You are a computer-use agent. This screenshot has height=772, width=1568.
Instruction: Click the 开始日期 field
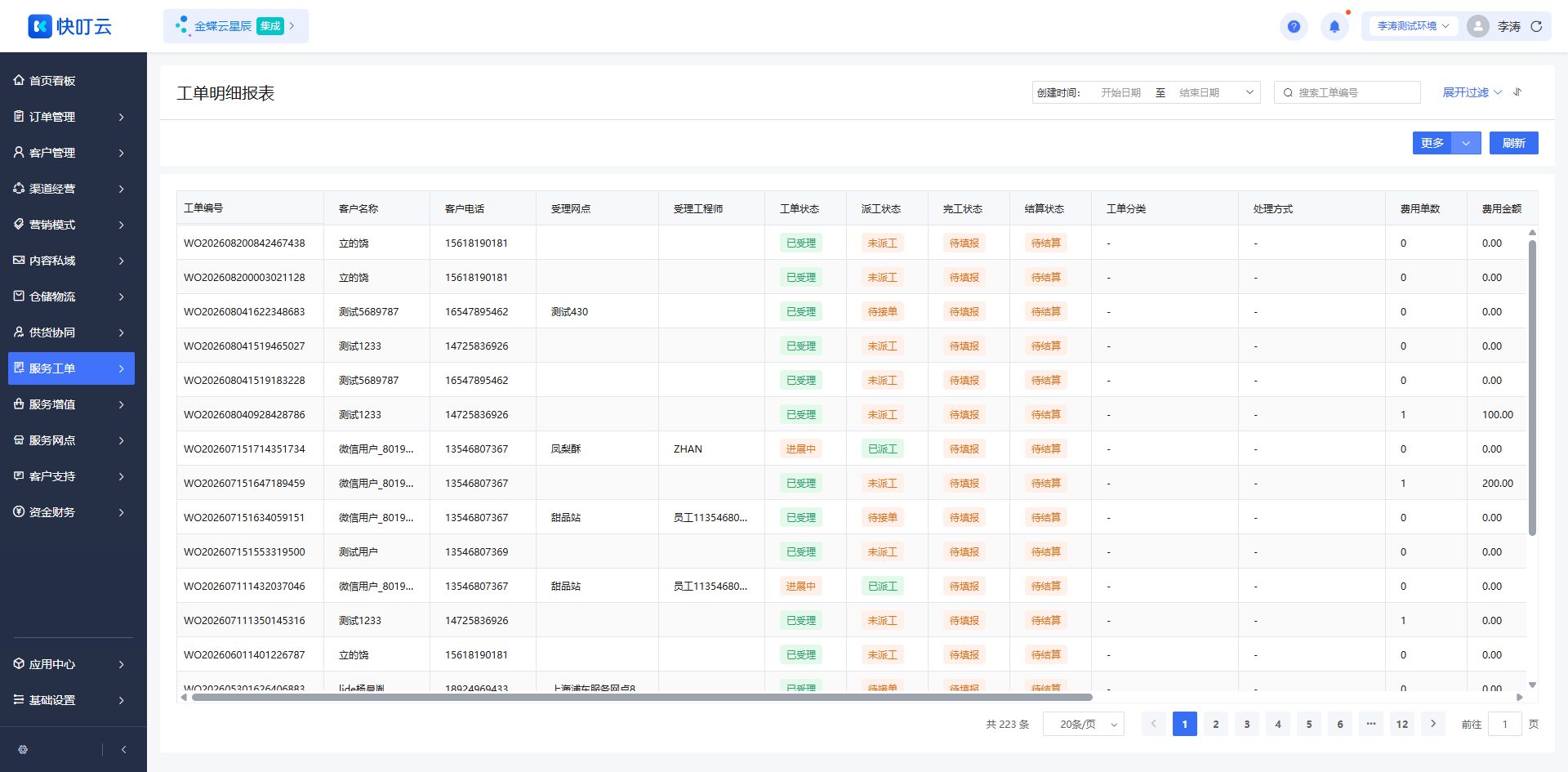tap(1120, 92)
